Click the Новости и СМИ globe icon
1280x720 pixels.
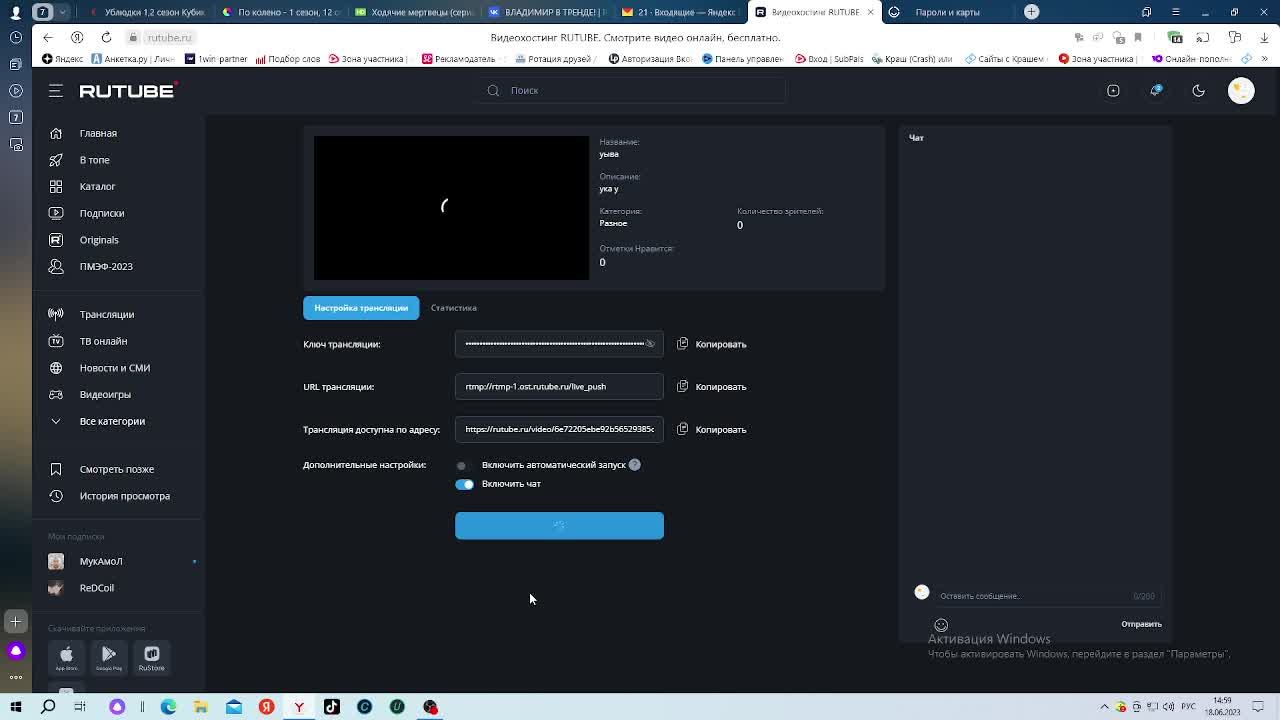click(x=56, y=368)
